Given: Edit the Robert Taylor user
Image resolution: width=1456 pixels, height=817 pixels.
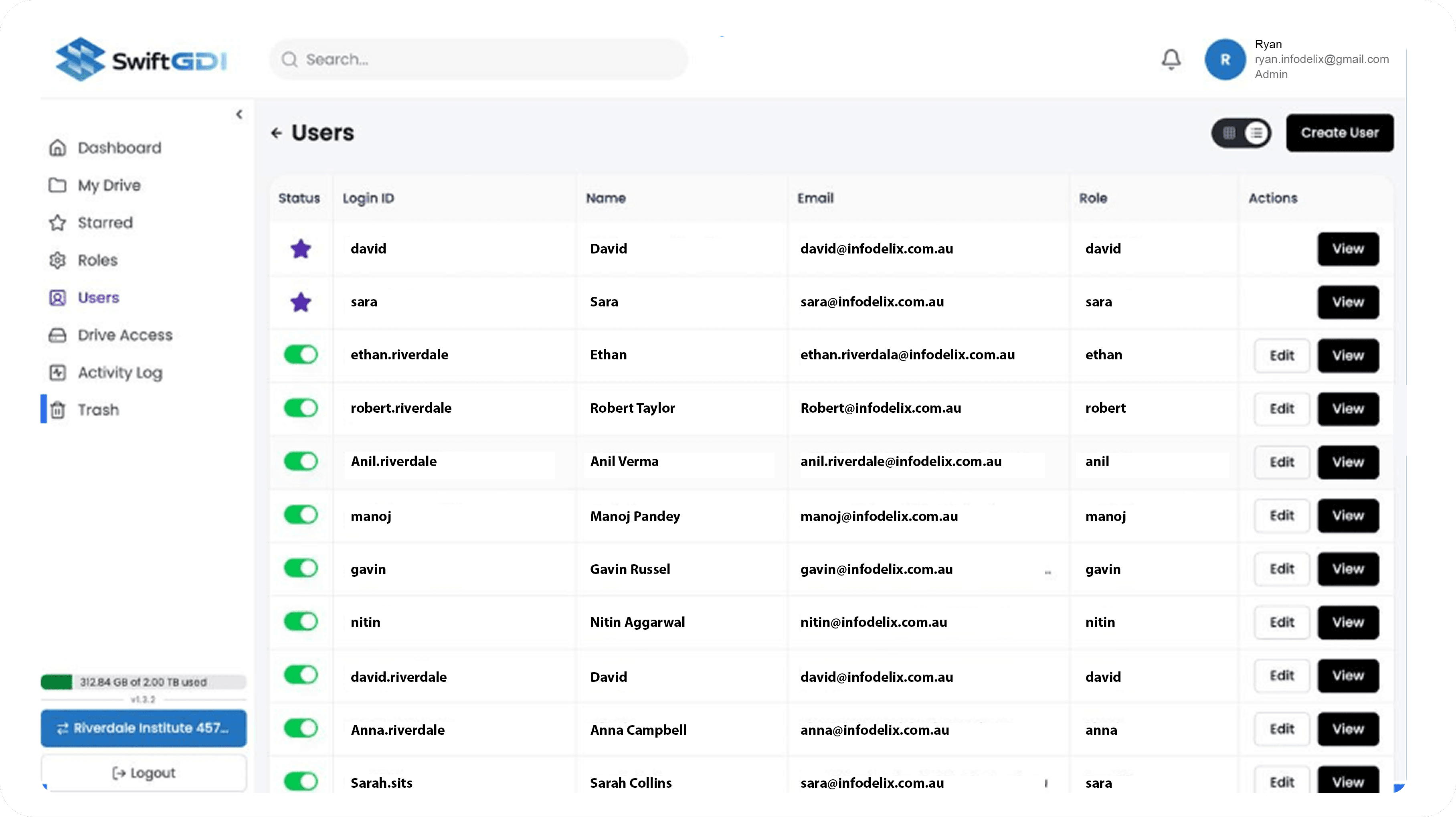Looking at the screenshot, I should pyautogui.click(x=1281, y=409).
